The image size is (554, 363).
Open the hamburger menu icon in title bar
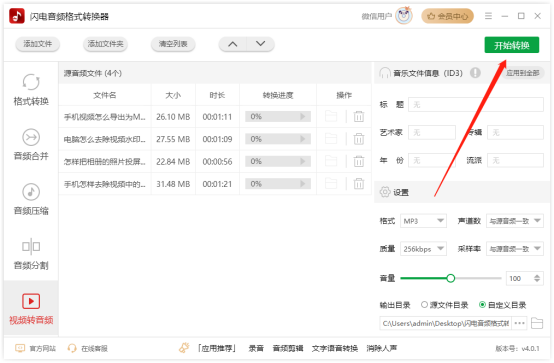pyautogui.click(x=488, y=16)
